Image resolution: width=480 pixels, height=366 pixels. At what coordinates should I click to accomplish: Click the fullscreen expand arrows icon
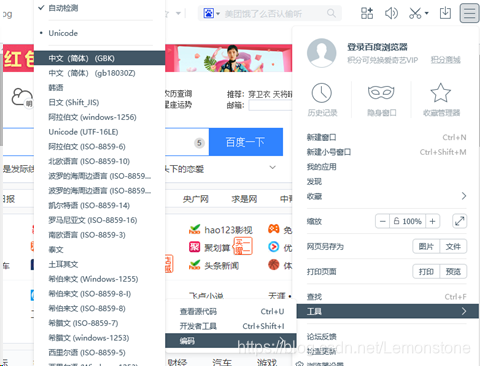(460, 221)
